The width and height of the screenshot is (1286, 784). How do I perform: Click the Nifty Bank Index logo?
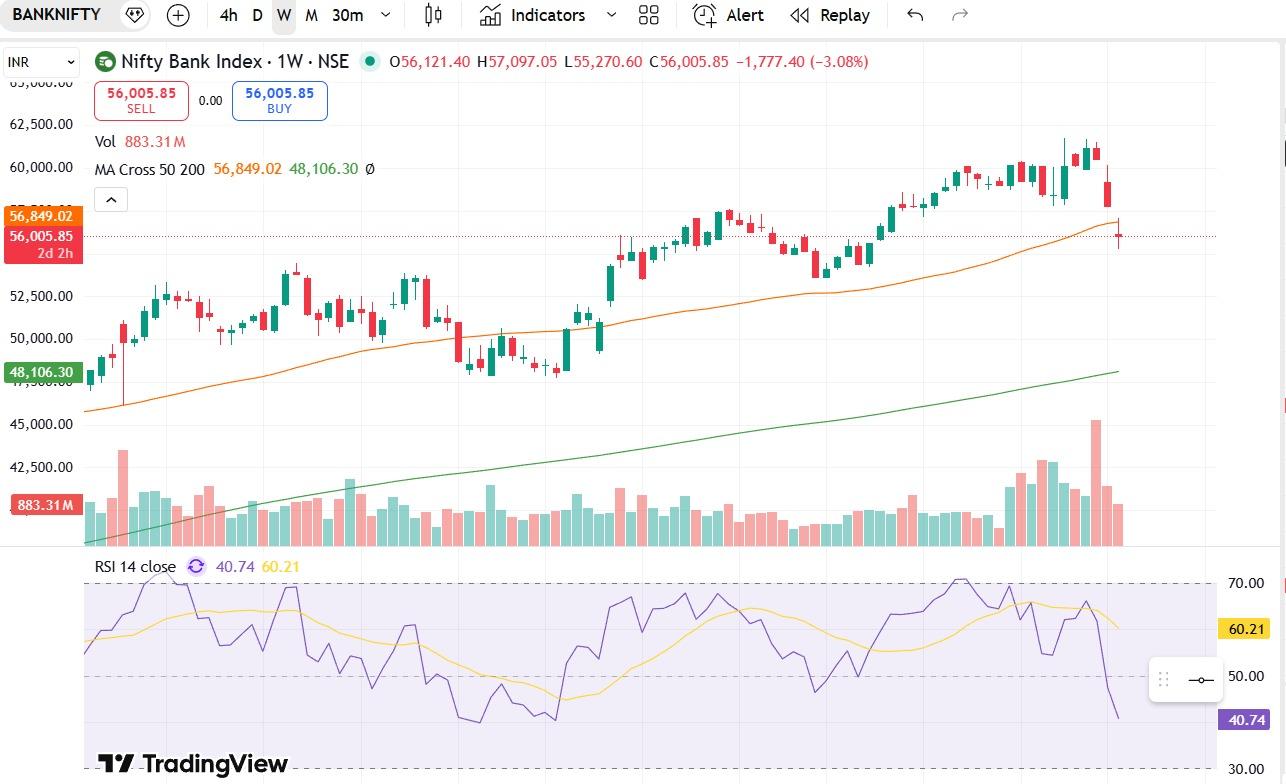(105, 62)
